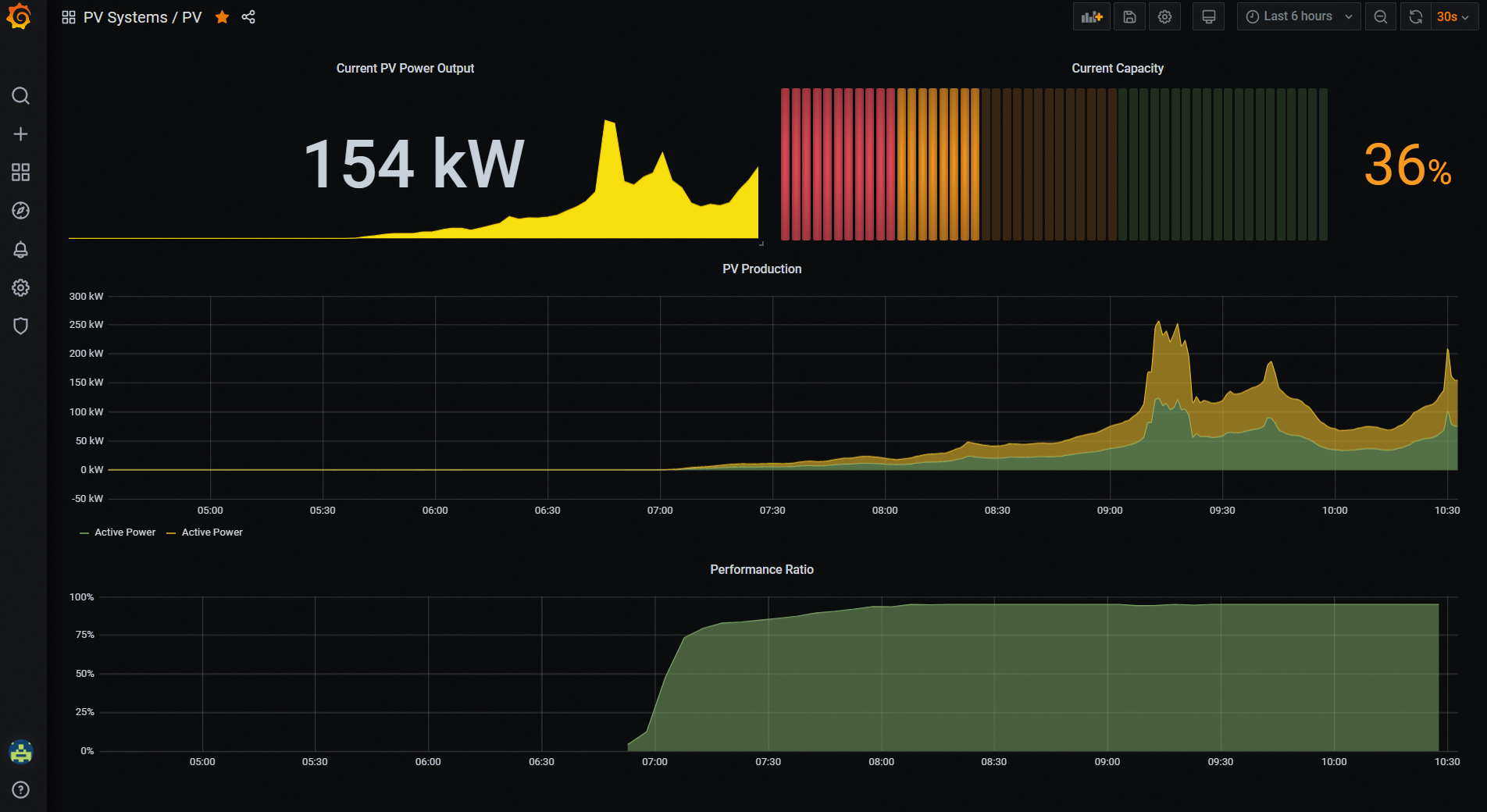Open the Create plus menu
The height and width of the screenshot is (812, 1487).
[21, 134]
